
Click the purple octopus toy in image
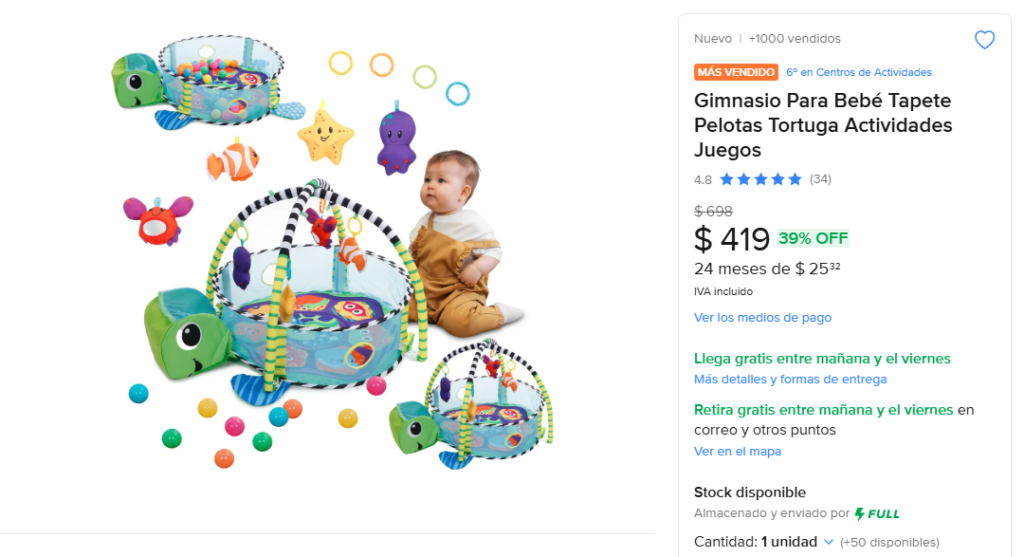pyautogui.click(x=396, y=138)
